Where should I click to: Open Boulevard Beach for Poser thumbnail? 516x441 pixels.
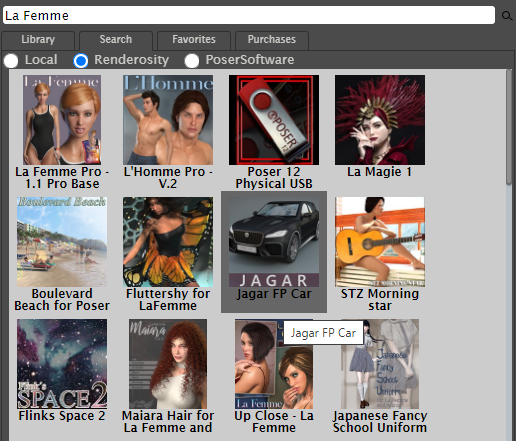tap(62, 242)
